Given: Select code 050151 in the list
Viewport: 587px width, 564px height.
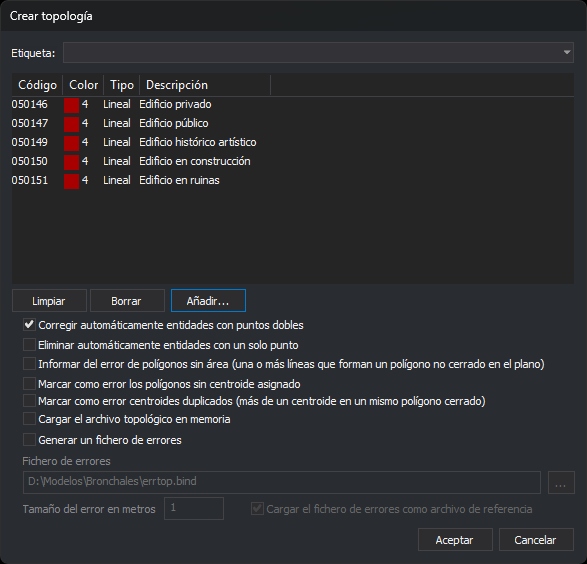Looking at the screenshot, I should 30,180.
